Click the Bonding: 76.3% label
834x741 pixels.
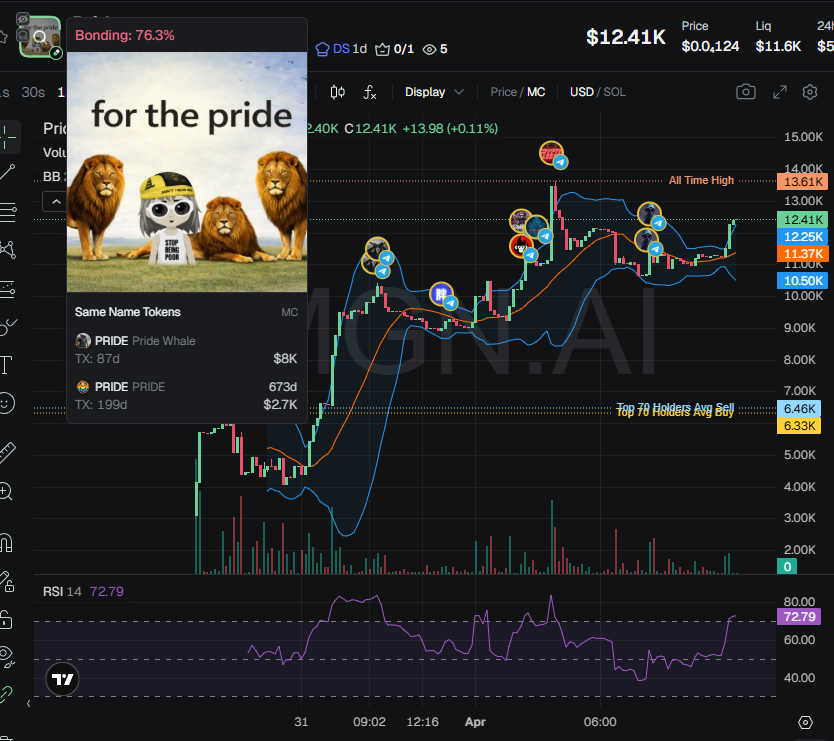124,35
